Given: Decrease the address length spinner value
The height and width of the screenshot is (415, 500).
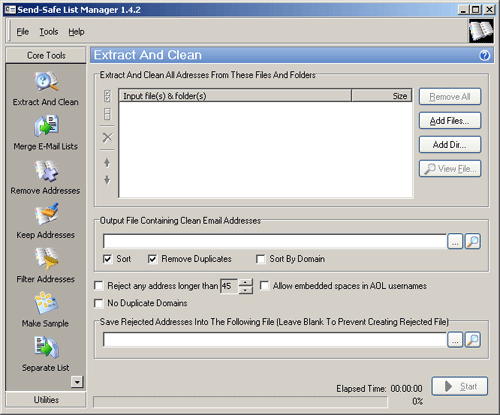Looking at the screenshot, I should pyautogui.click(x=246, y=290).
